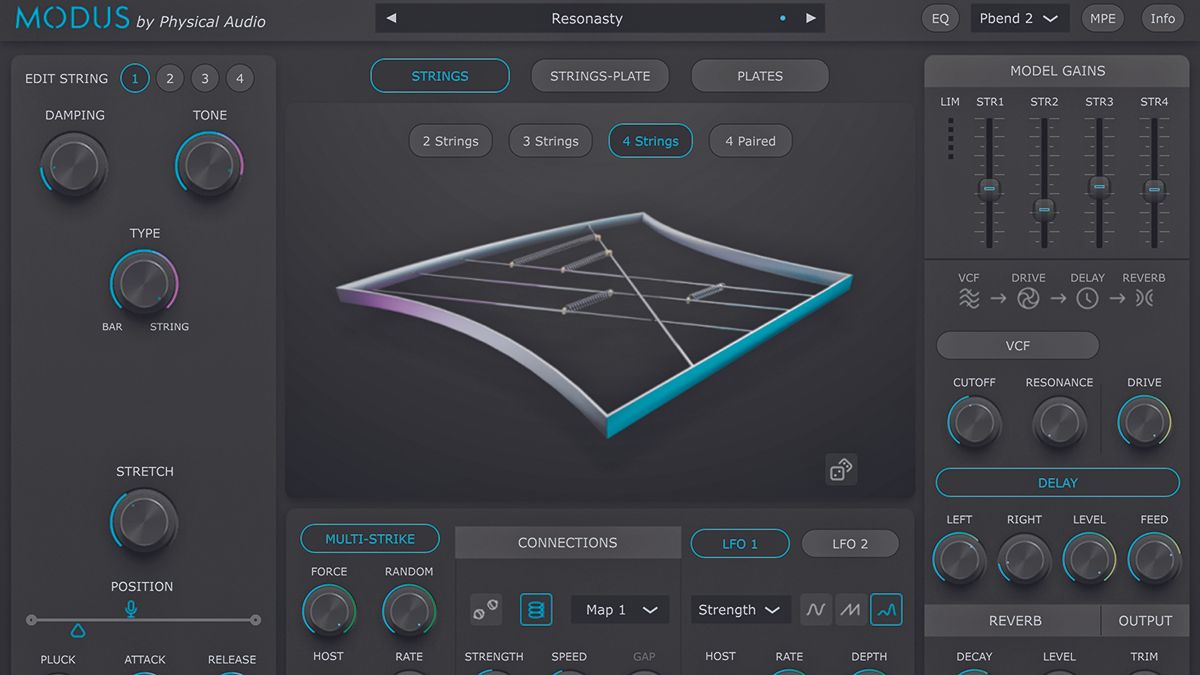1200x675 pixels.
Task: Open the Pbend 2 dropdown
Action: [1019, 18]
